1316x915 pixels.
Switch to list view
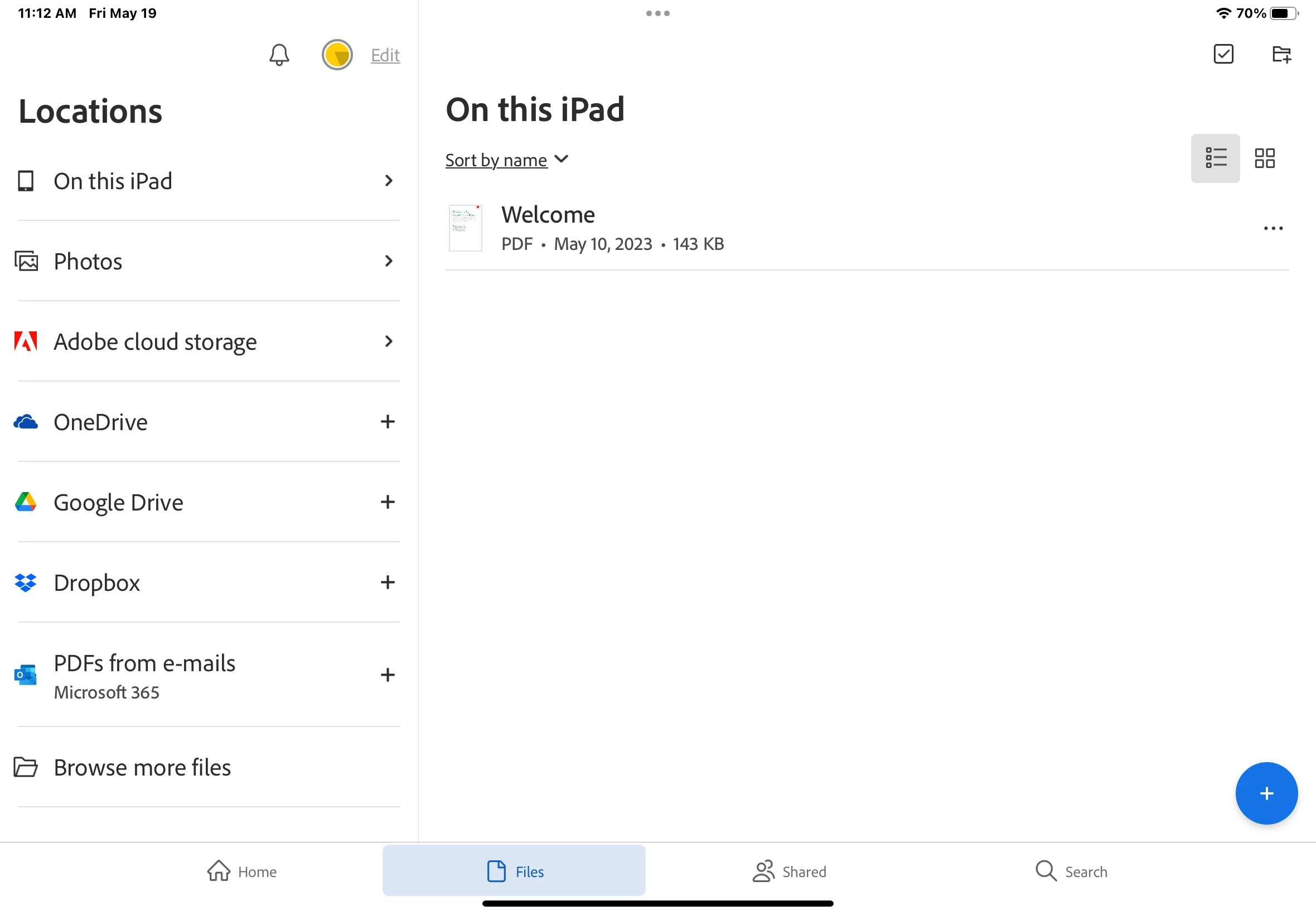pos(1215,158)
